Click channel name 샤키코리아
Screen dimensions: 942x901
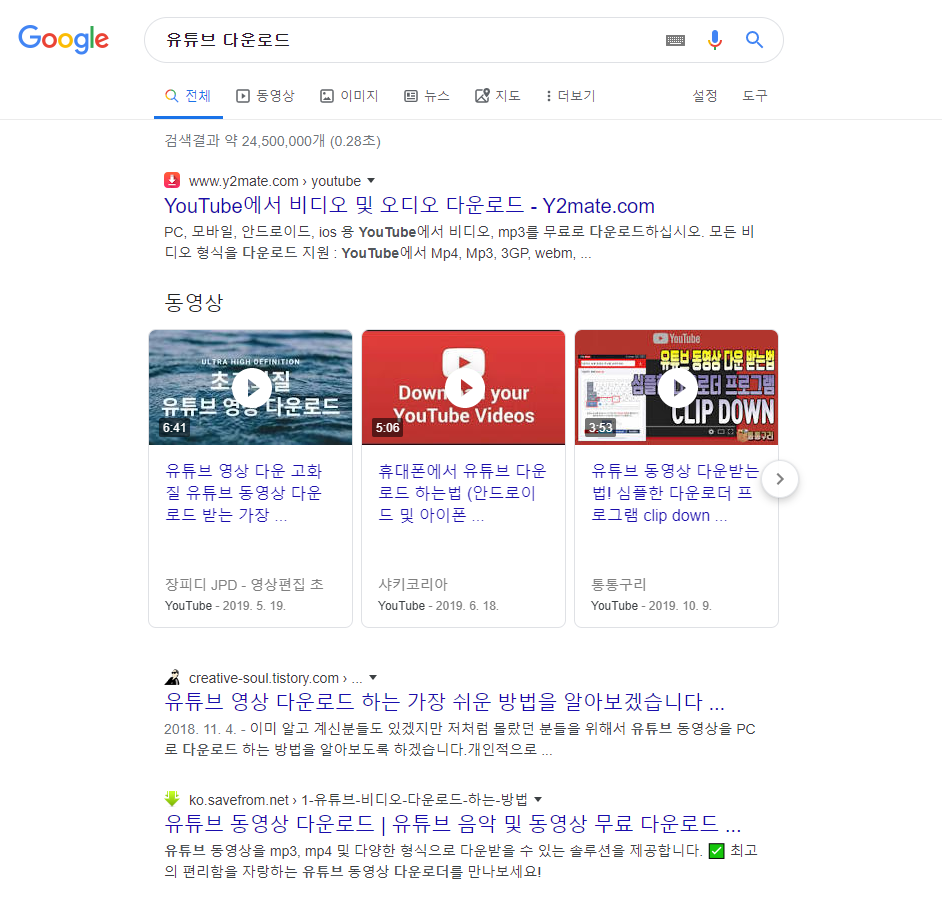click(413, 584)
